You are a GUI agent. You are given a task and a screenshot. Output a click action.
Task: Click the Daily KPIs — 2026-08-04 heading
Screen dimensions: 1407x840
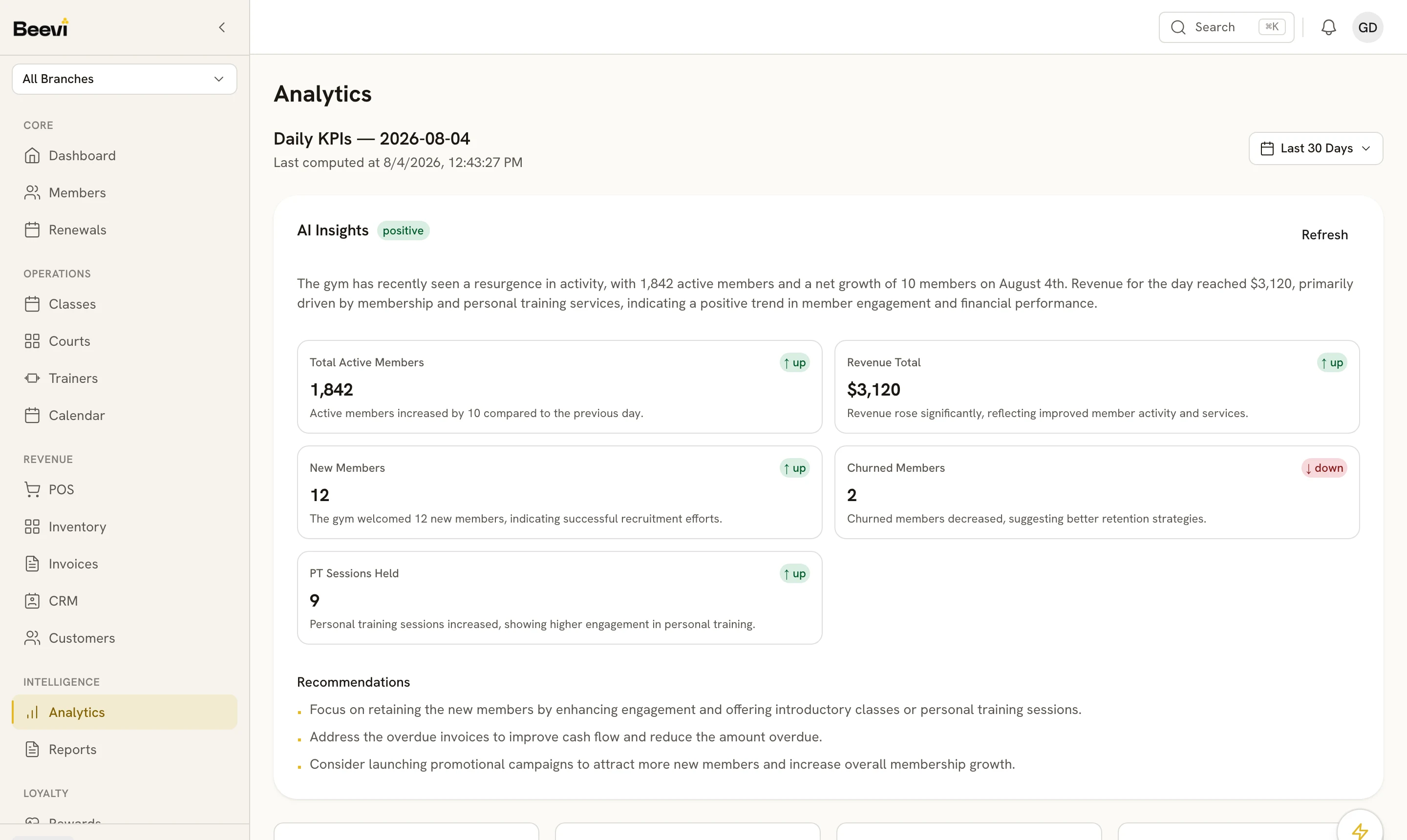tap(371, 139)
